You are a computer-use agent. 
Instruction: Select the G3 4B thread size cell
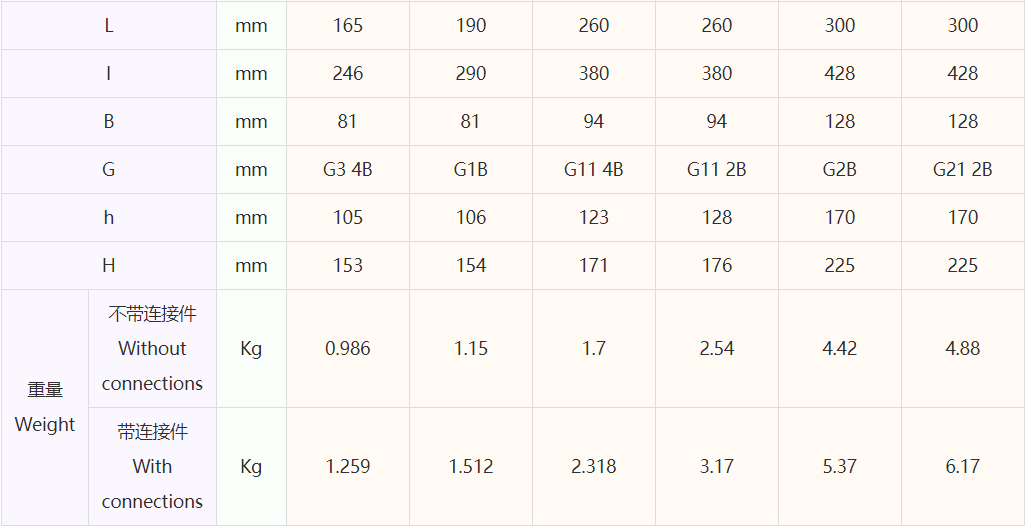(348, 170)
